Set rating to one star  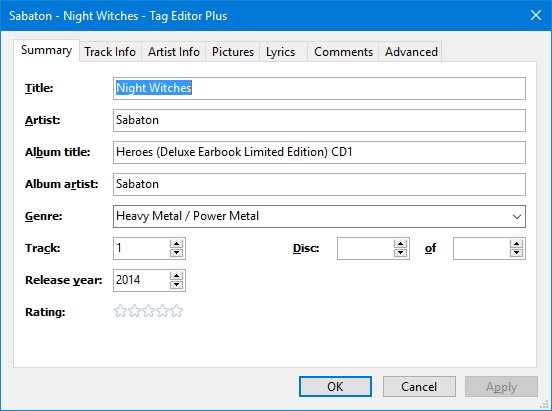120,311
